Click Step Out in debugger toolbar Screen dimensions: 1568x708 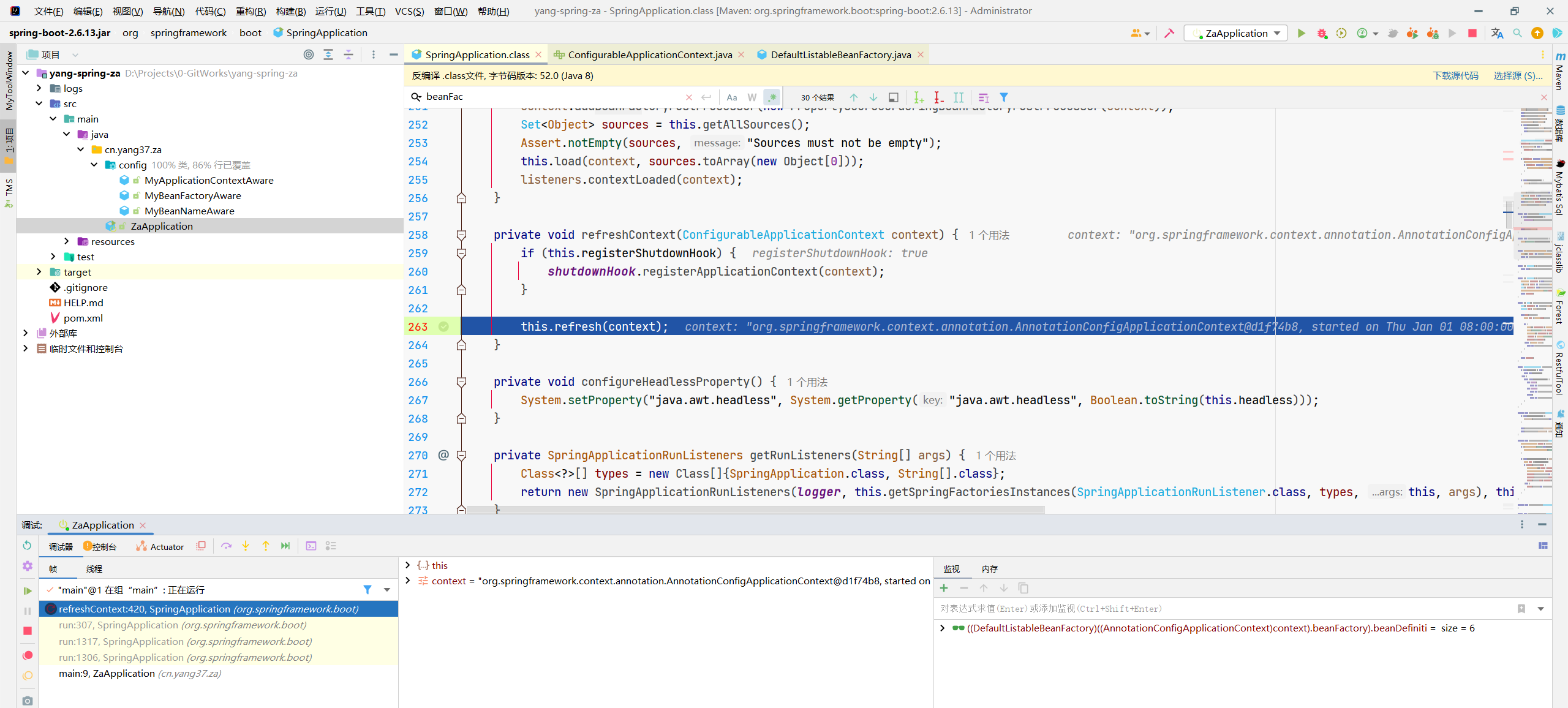pos(266,546)
